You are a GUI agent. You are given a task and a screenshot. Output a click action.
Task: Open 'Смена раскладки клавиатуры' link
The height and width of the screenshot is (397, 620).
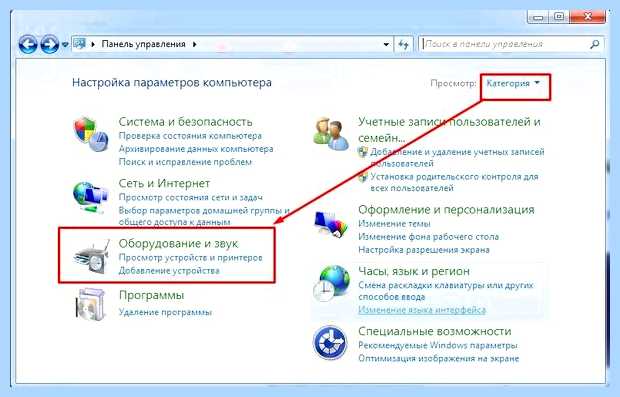[446, 291]
